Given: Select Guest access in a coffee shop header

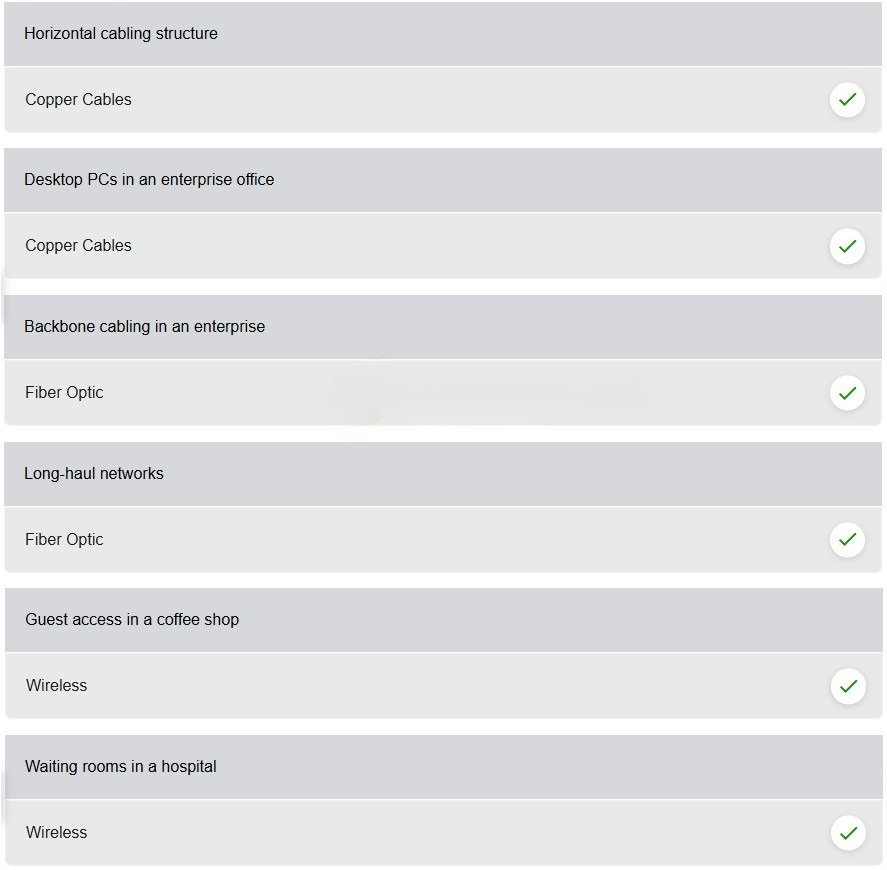Looking at the screenshot, I should click(x=444, y=620).
